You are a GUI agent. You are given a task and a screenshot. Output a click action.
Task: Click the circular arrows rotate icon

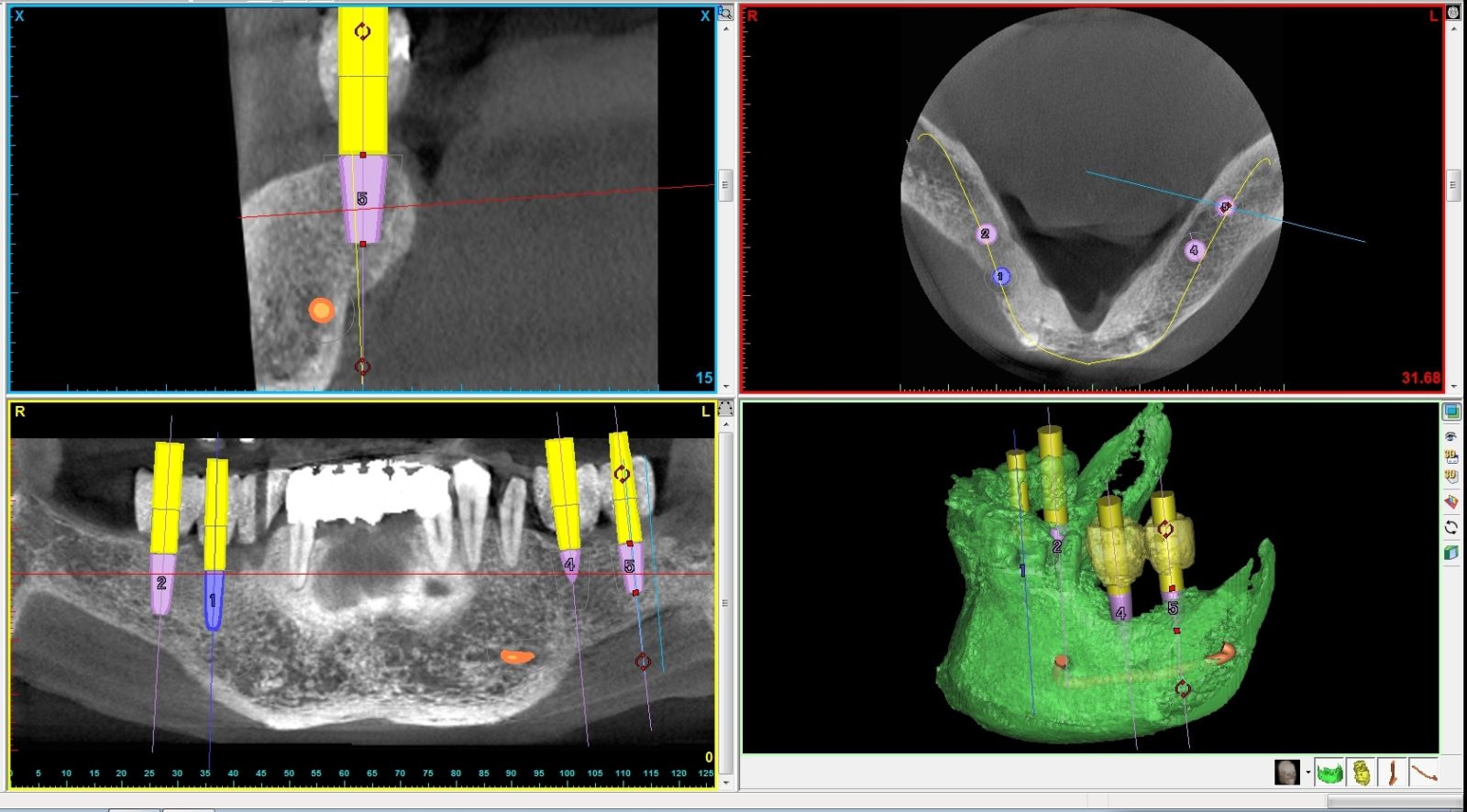point(1451,527)
